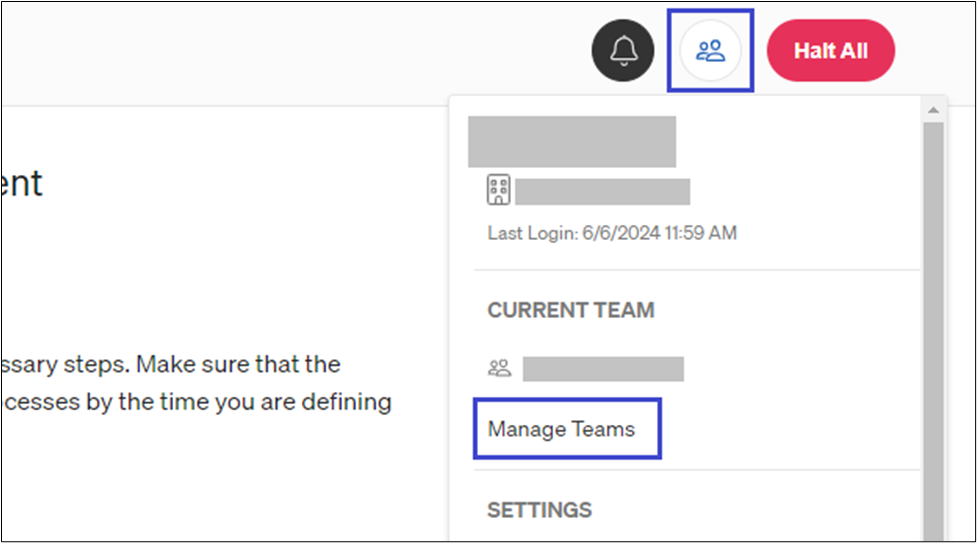Click the redacted user name at menu top

point(572,141)
